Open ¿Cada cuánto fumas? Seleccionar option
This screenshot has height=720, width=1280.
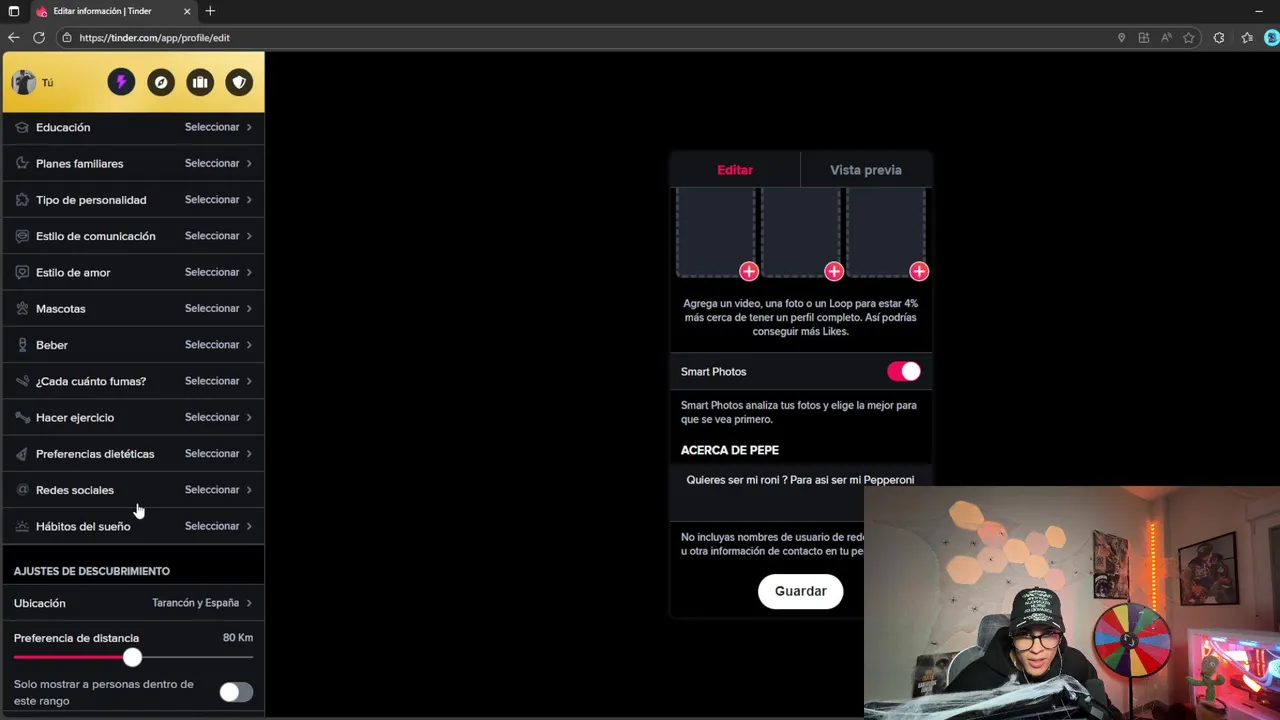point(218,381)
